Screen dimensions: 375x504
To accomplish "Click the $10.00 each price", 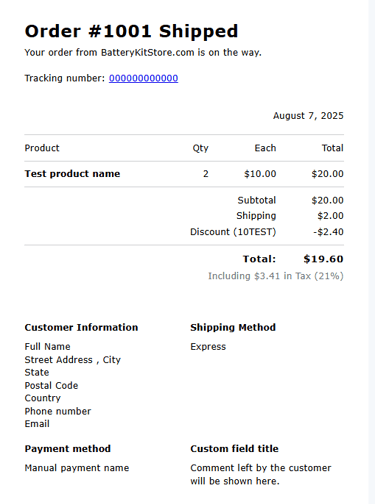I will (x=260, y=174).
